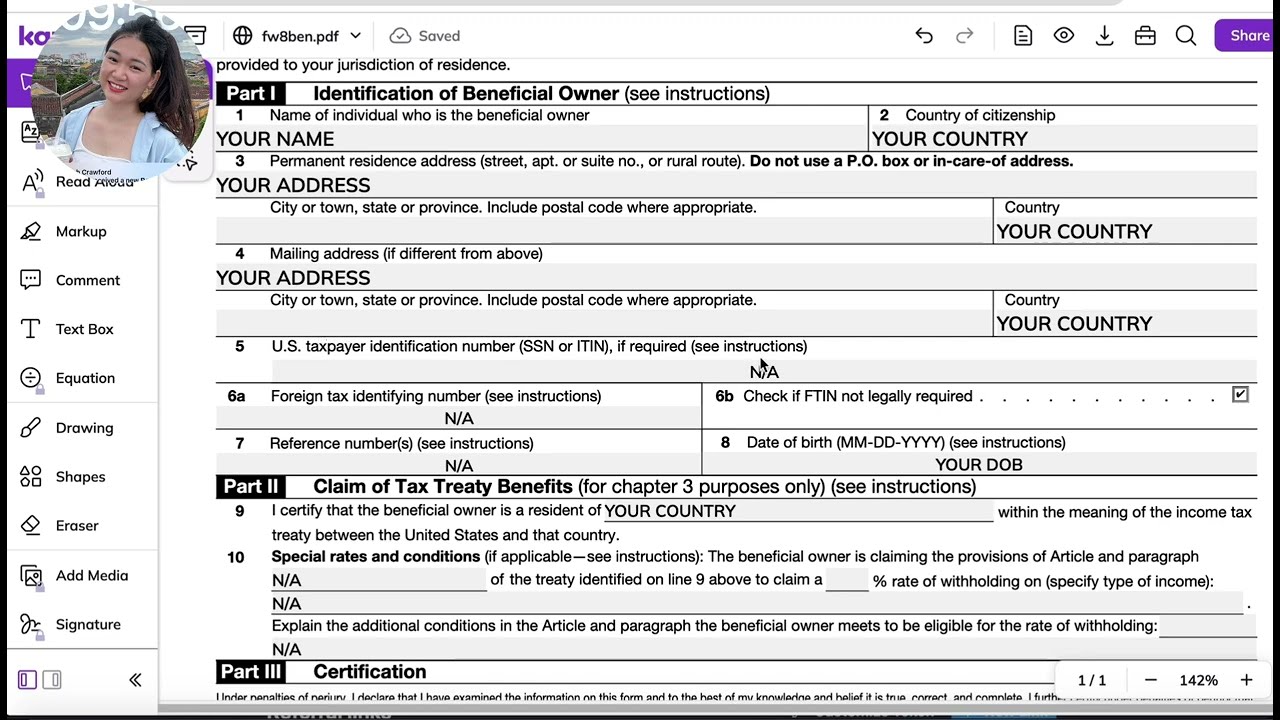Select the Markup tool
Viewport: 1280px width, 720px height.
[82, 231]
